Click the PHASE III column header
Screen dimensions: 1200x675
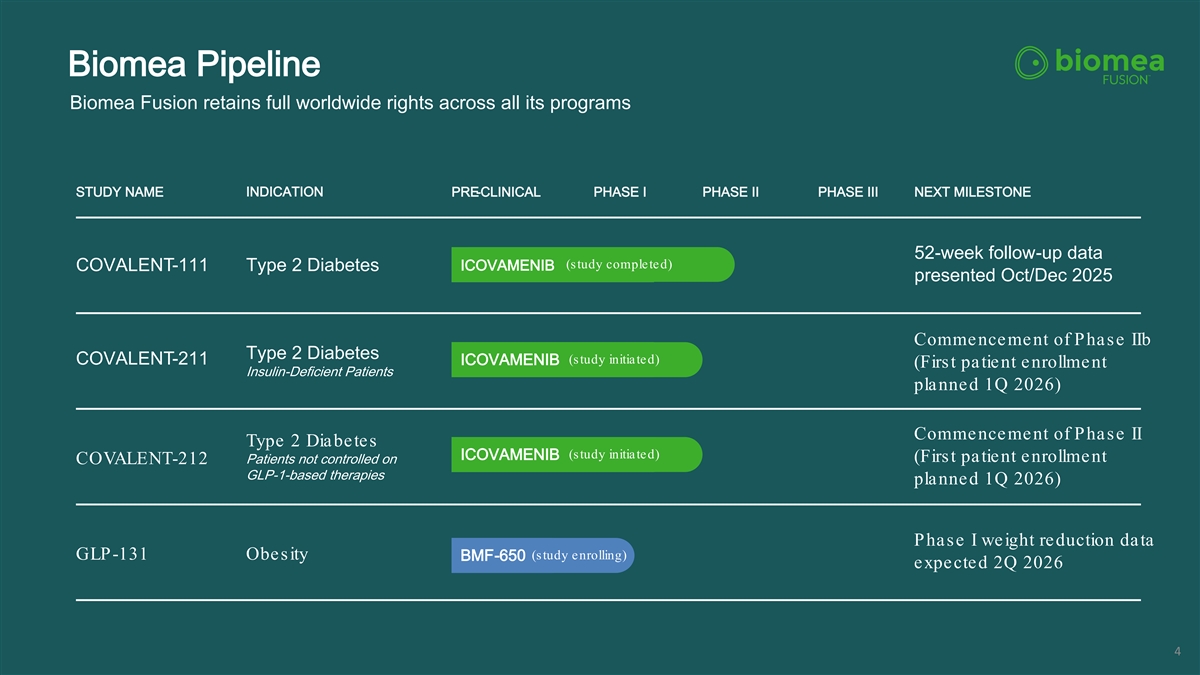pos(847,192)
